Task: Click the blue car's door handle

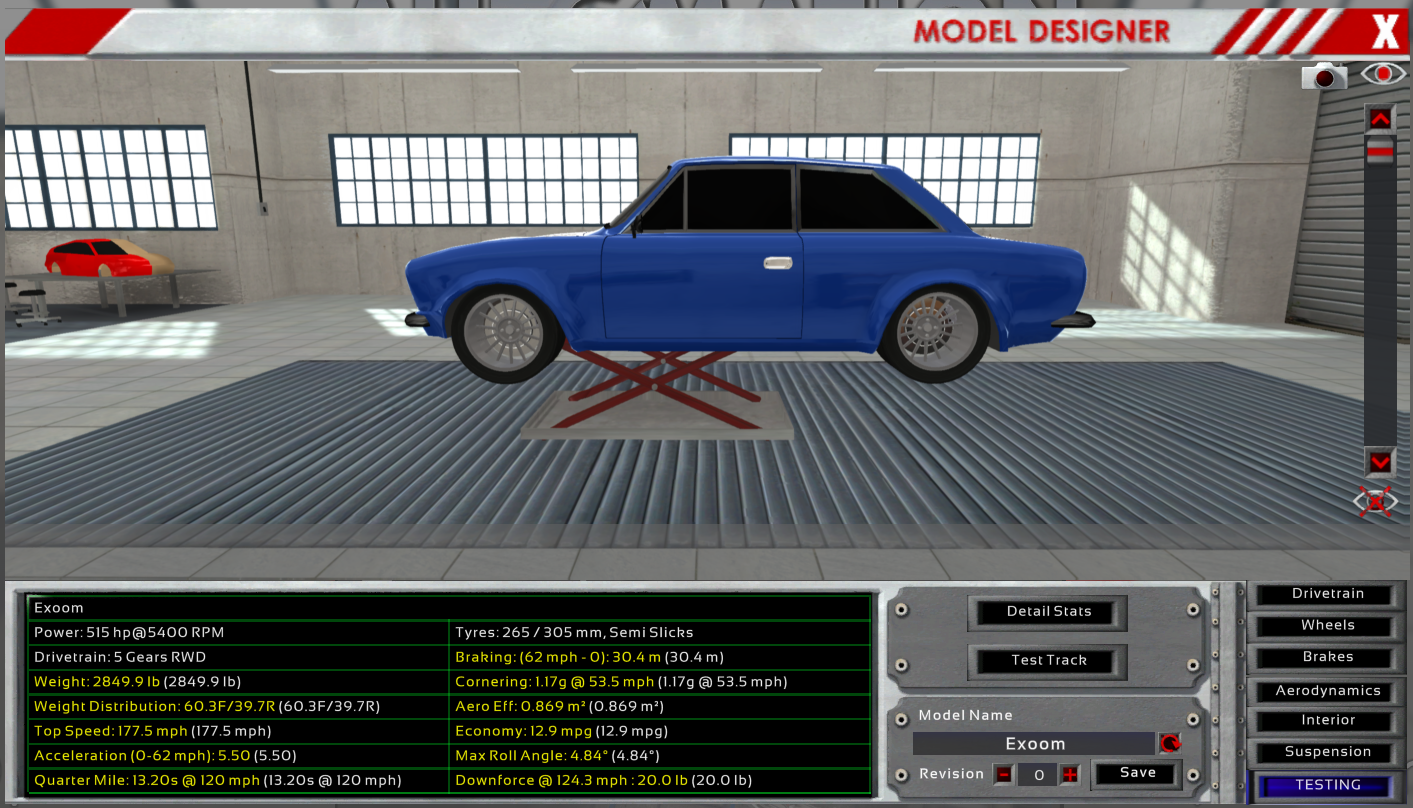Action: (777, 263)
